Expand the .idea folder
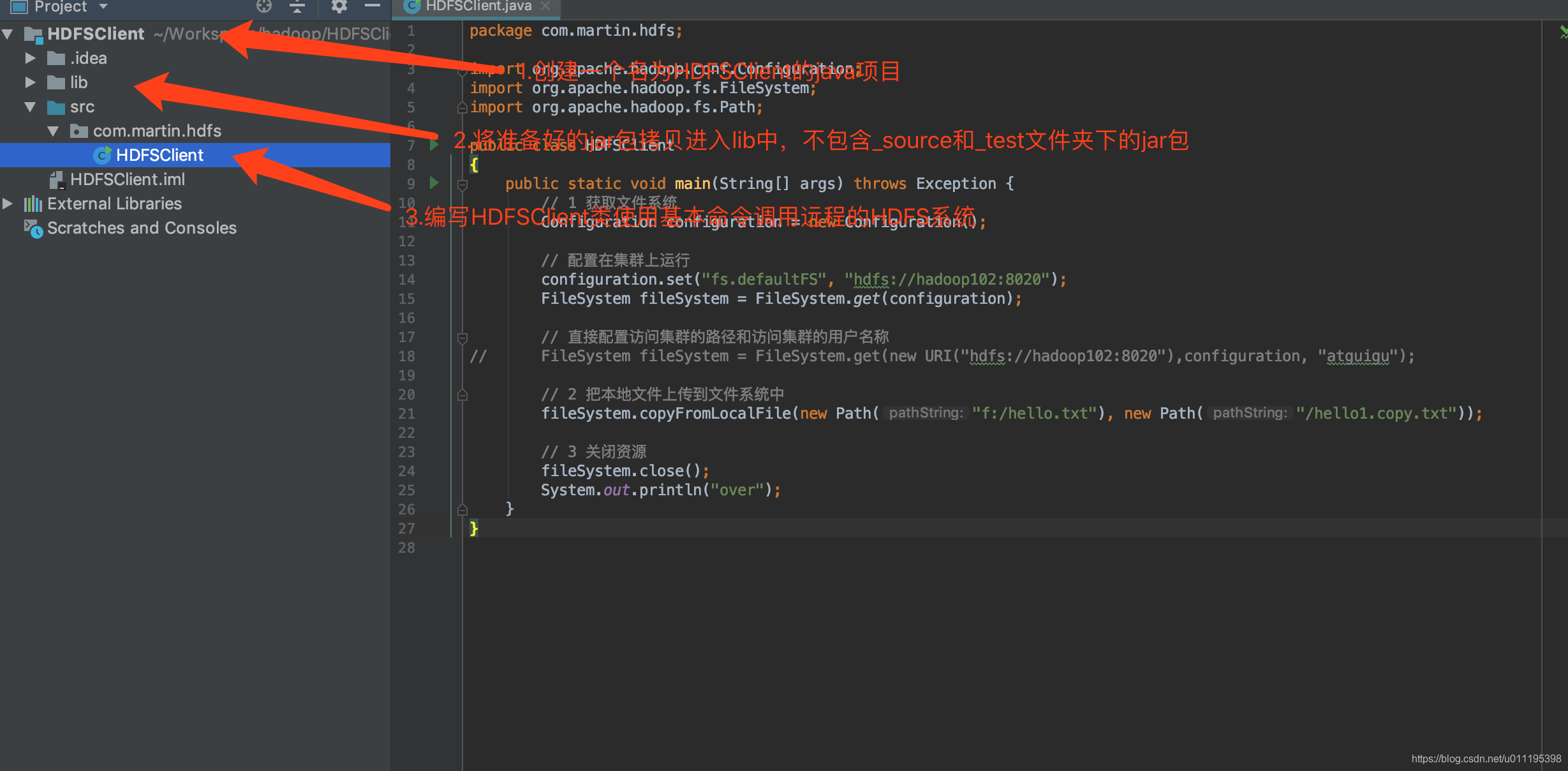The image size is (1568, 771). (30, 59)
